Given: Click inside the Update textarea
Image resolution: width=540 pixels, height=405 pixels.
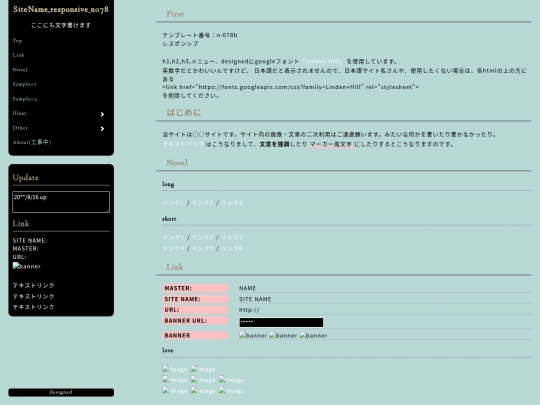Looking at the screenshot, I should tap(61, 202).
